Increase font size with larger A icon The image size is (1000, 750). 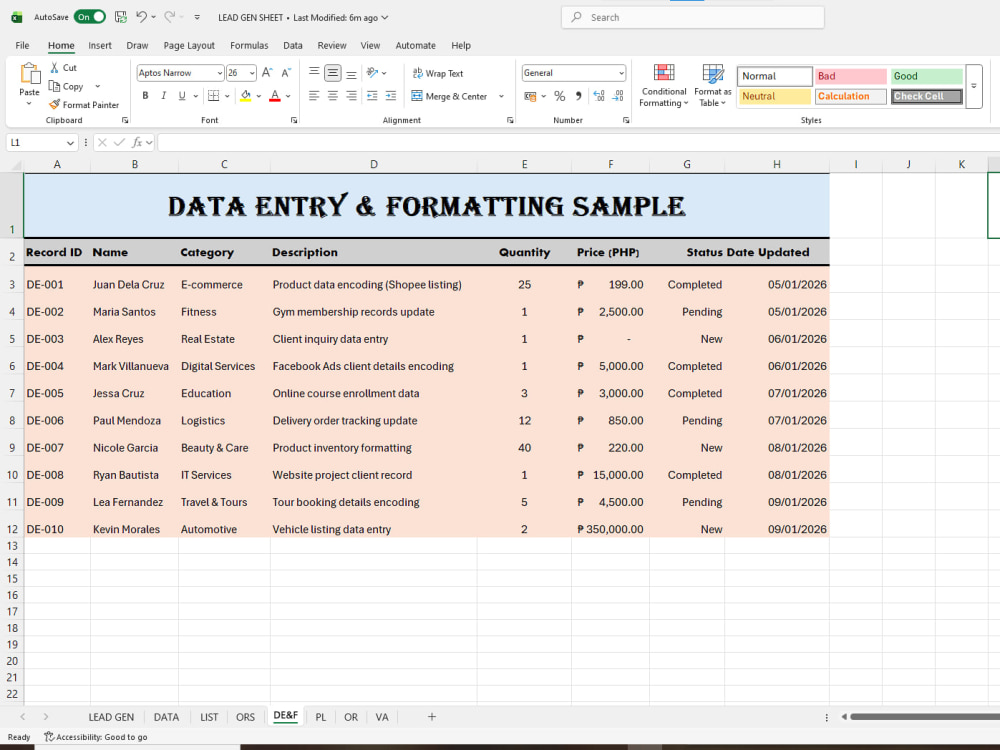pyautogui.click(x=267, y=73)
